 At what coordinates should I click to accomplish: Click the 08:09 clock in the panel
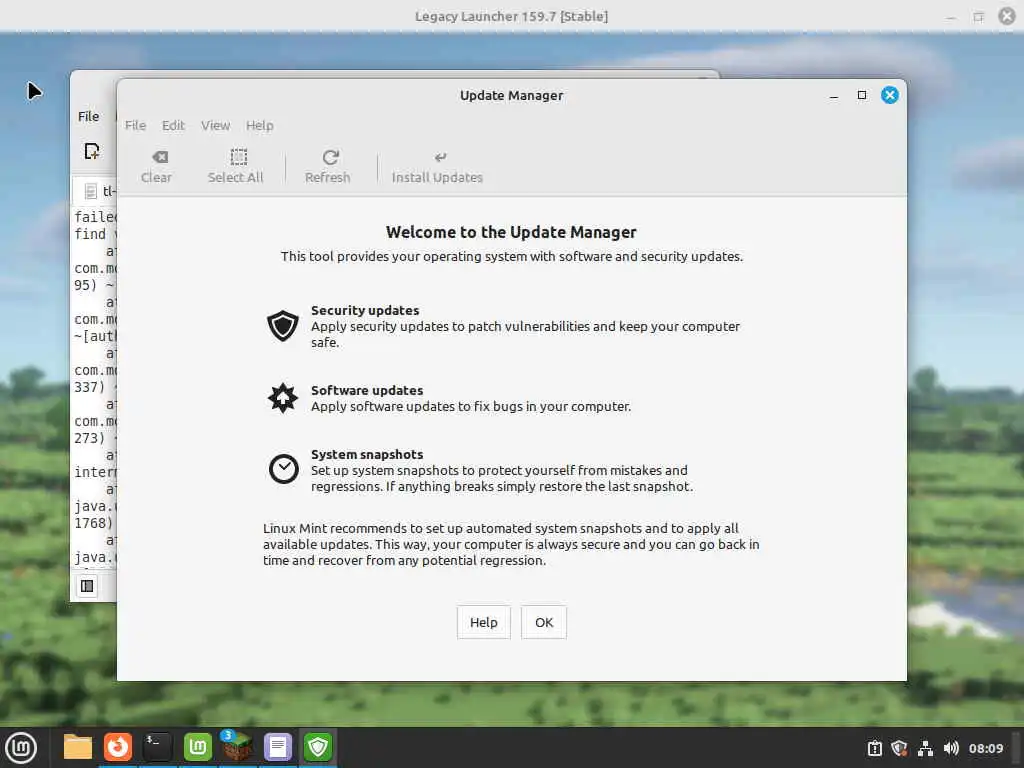985,748
